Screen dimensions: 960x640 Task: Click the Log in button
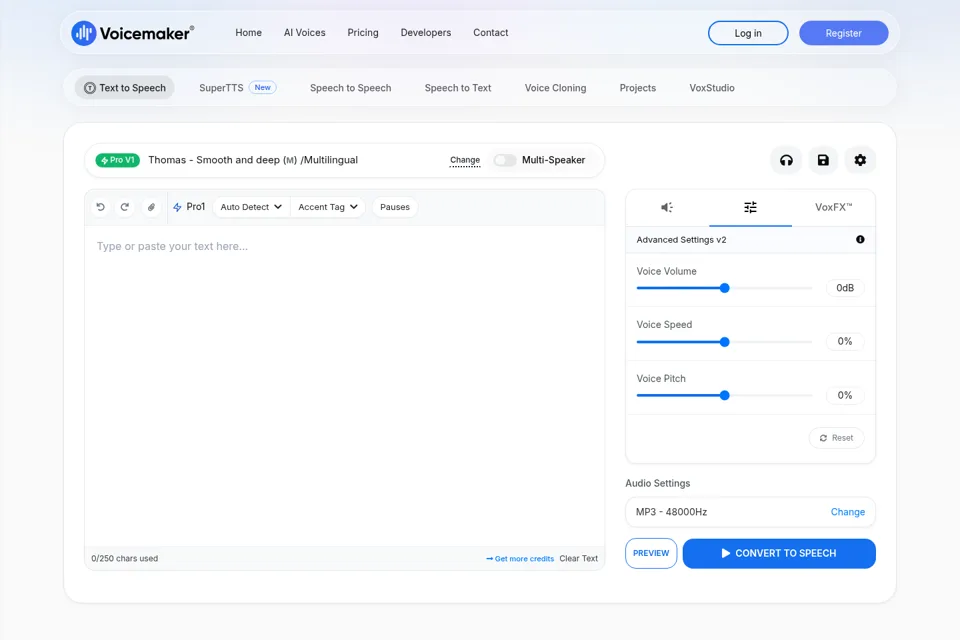coord(748,33)
